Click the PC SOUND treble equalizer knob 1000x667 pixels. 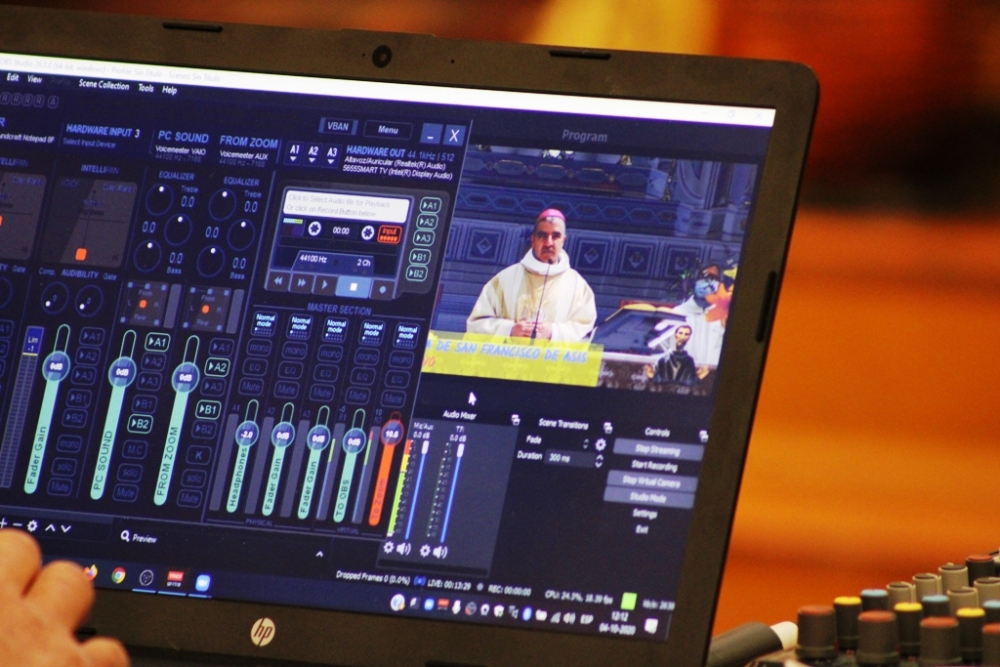[160, 199]
